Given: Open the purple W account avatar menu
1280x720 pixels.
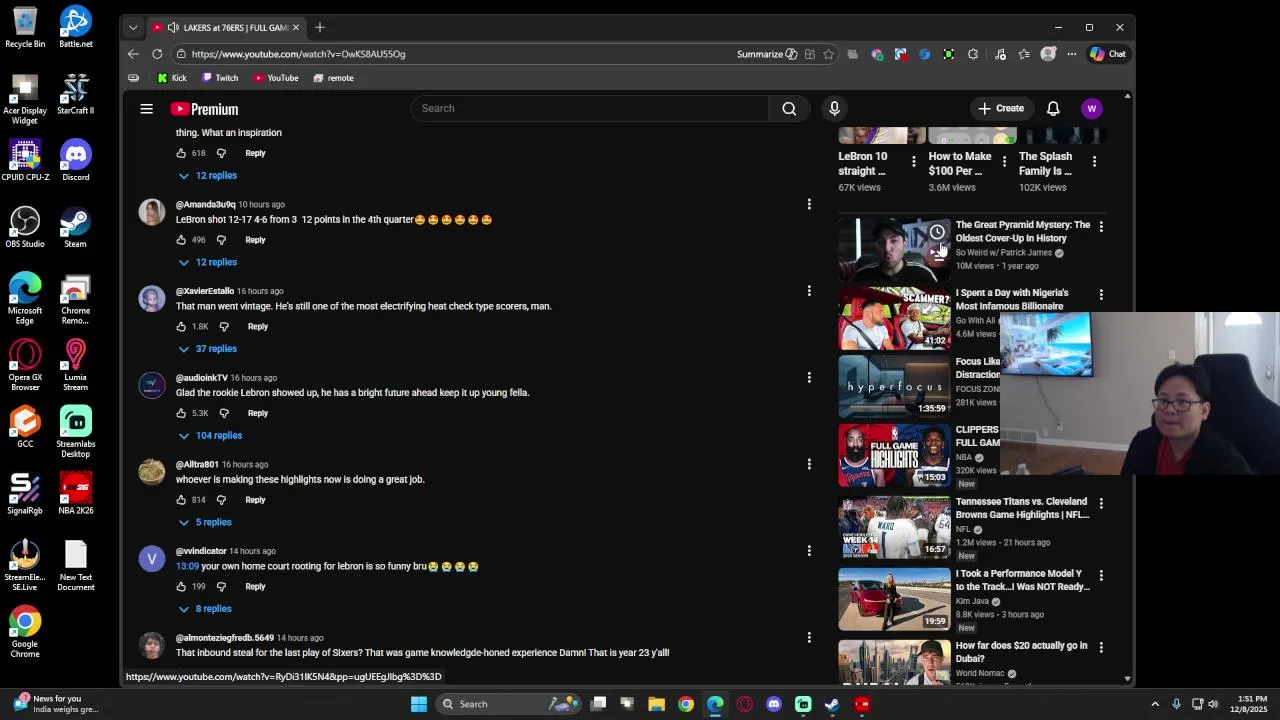Looking at the screenshot, I should tap(1092, 108).
